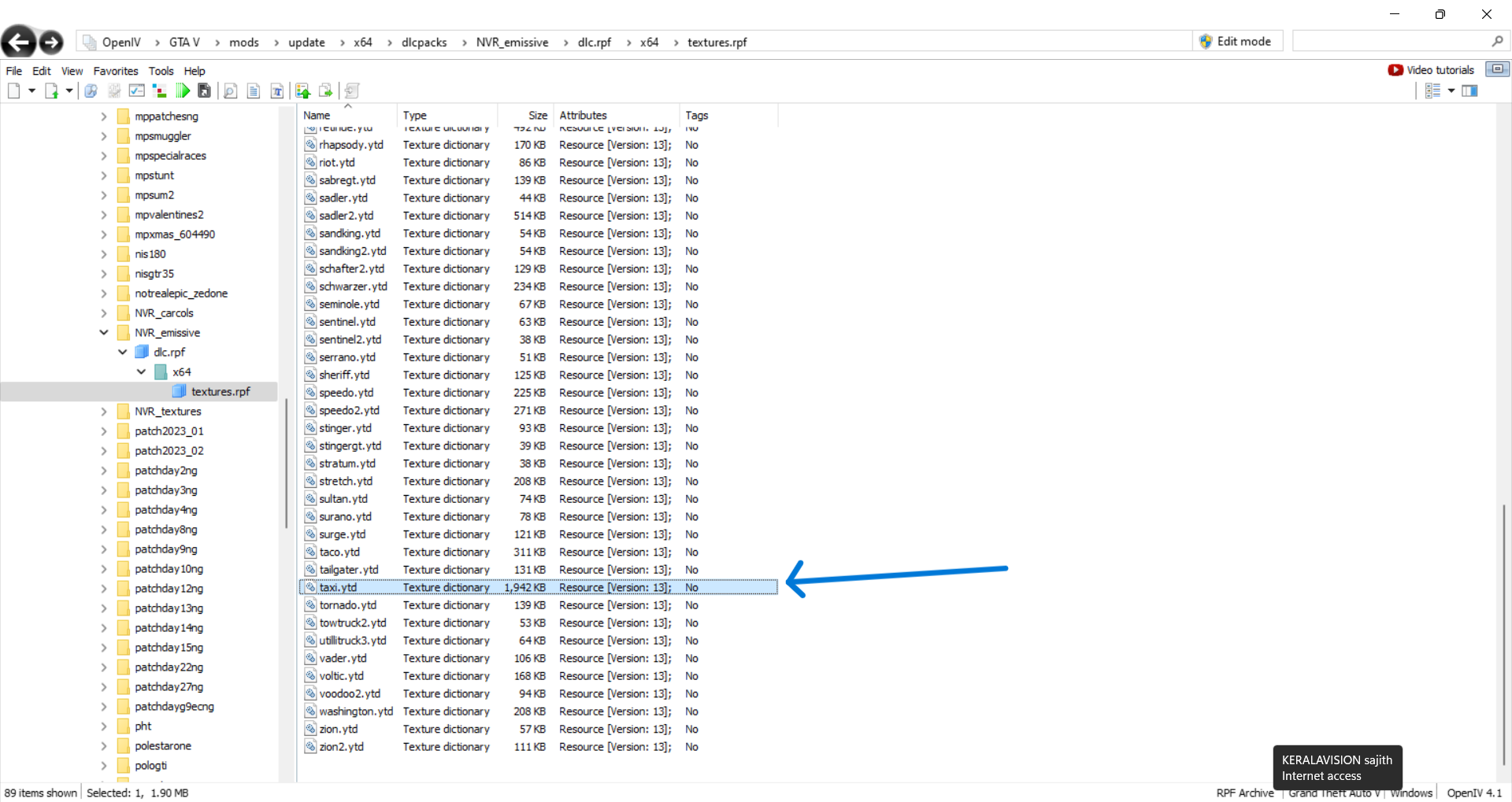
Task: Click GTA V in the address breadcrumb
Action: tap(184, 43)
